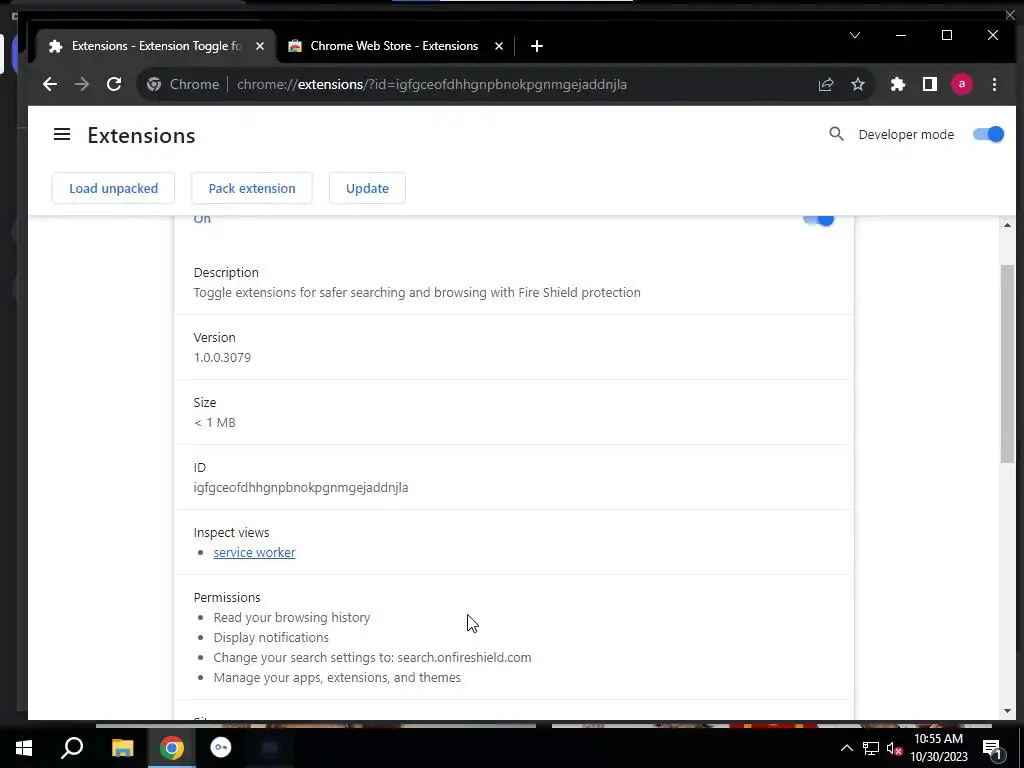This screenshot has height=768, width=1024.
Task: Click Pack extension button
Action: (251, 188)
